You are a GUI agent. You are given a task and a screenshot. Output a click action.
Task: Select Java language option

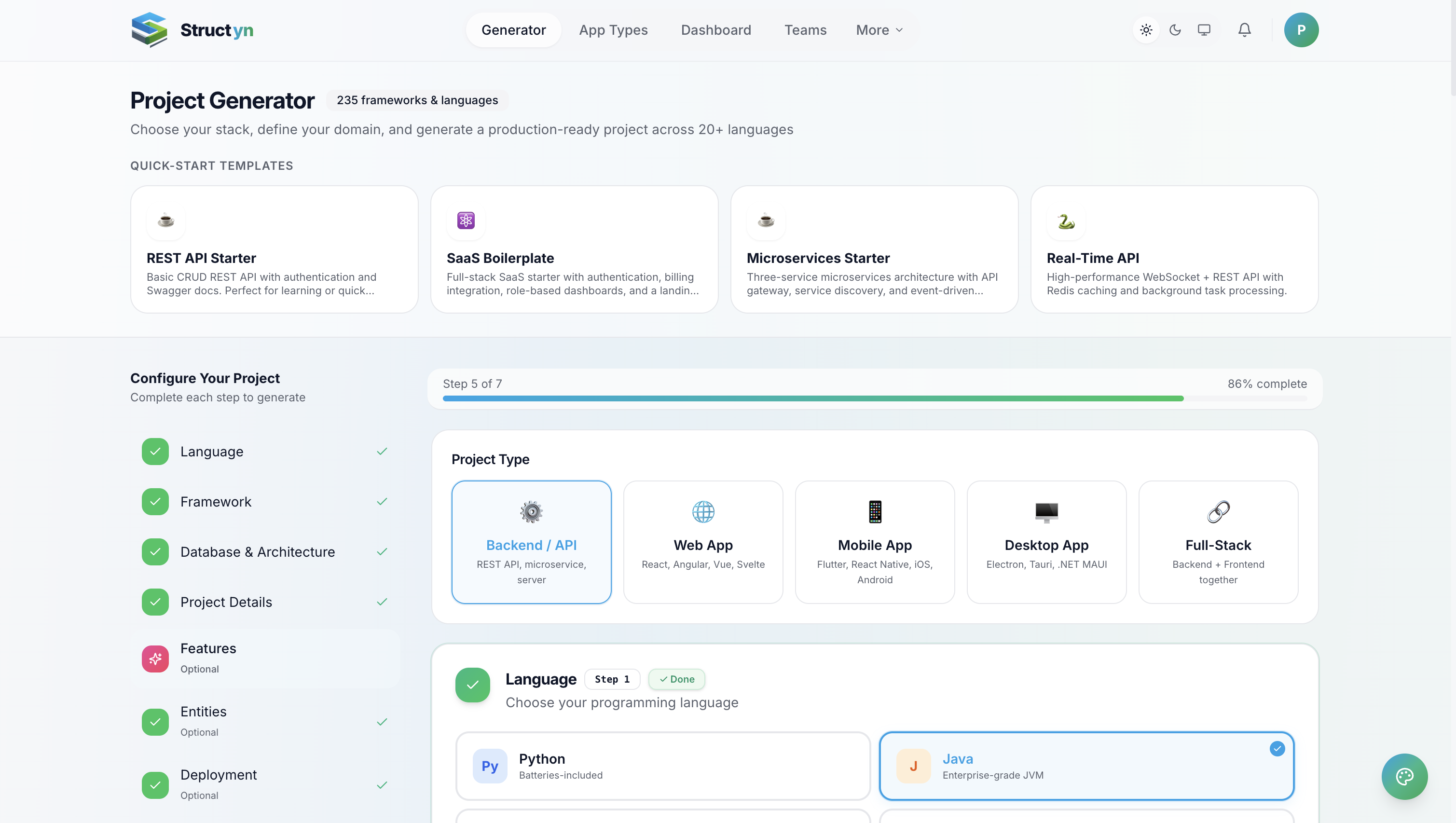pyautogui.click(x=1086, y=766)
